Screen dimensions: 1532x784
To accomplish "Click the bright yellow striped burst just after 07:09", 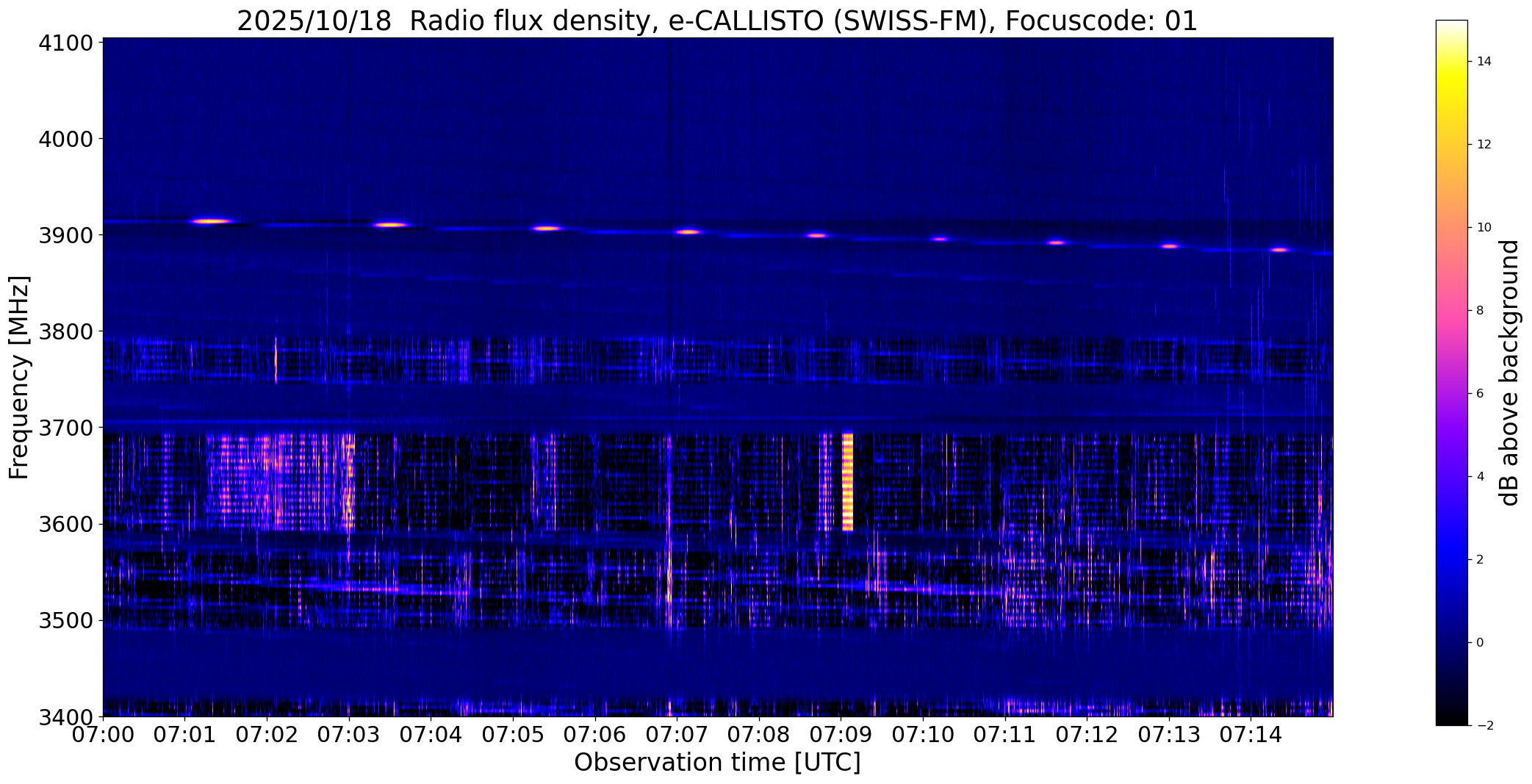I will click(x=847, y=482).
